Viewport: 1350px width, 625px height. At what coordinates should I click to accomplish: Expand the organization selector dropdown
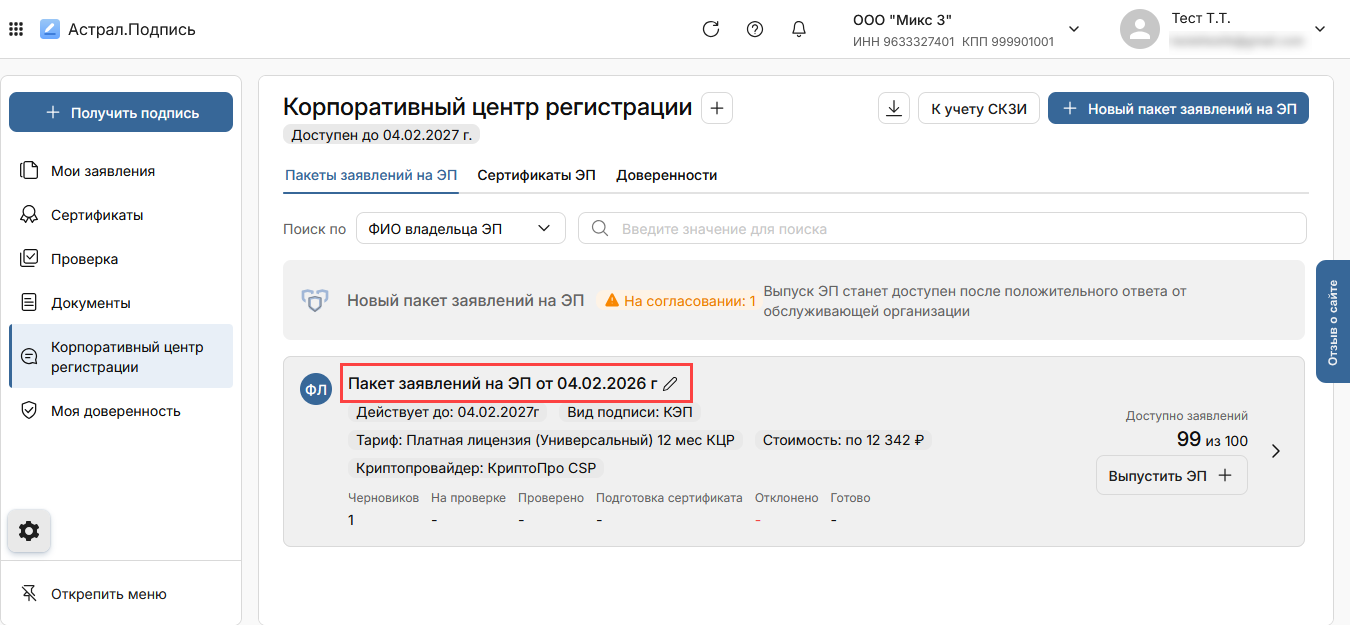(x=1074, y=29)
